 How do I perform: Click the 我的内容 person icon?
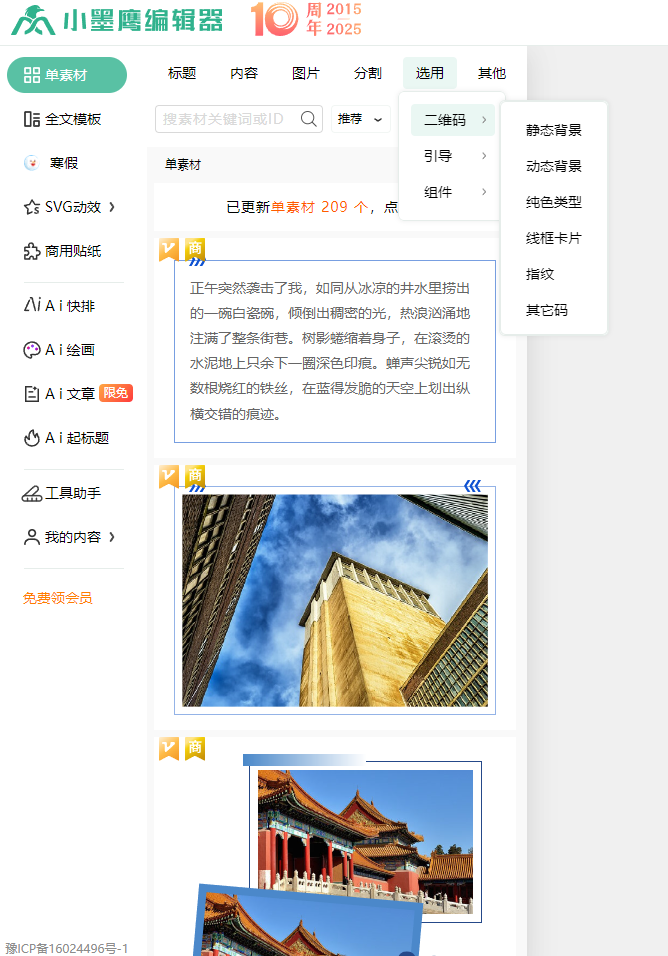click(32, 537)
